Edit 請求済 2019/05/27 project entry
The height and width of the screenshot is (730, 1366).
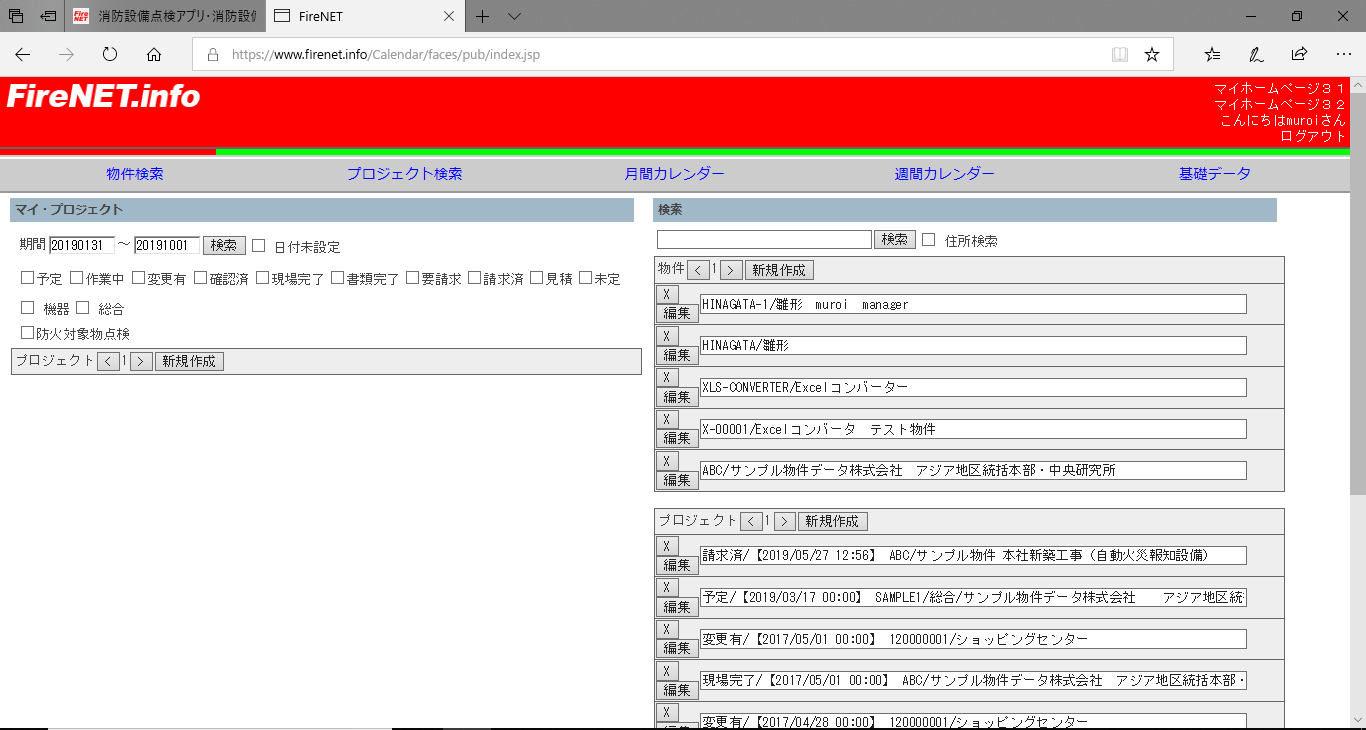pyautogui.click(x=678, y=565)
